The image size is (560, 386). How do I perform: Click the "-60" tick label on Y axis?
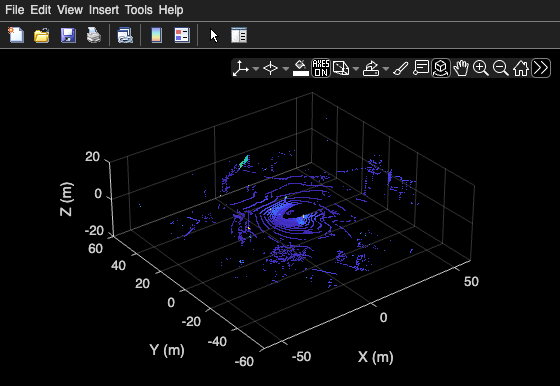pyautogui.click(x=244, y=362)
